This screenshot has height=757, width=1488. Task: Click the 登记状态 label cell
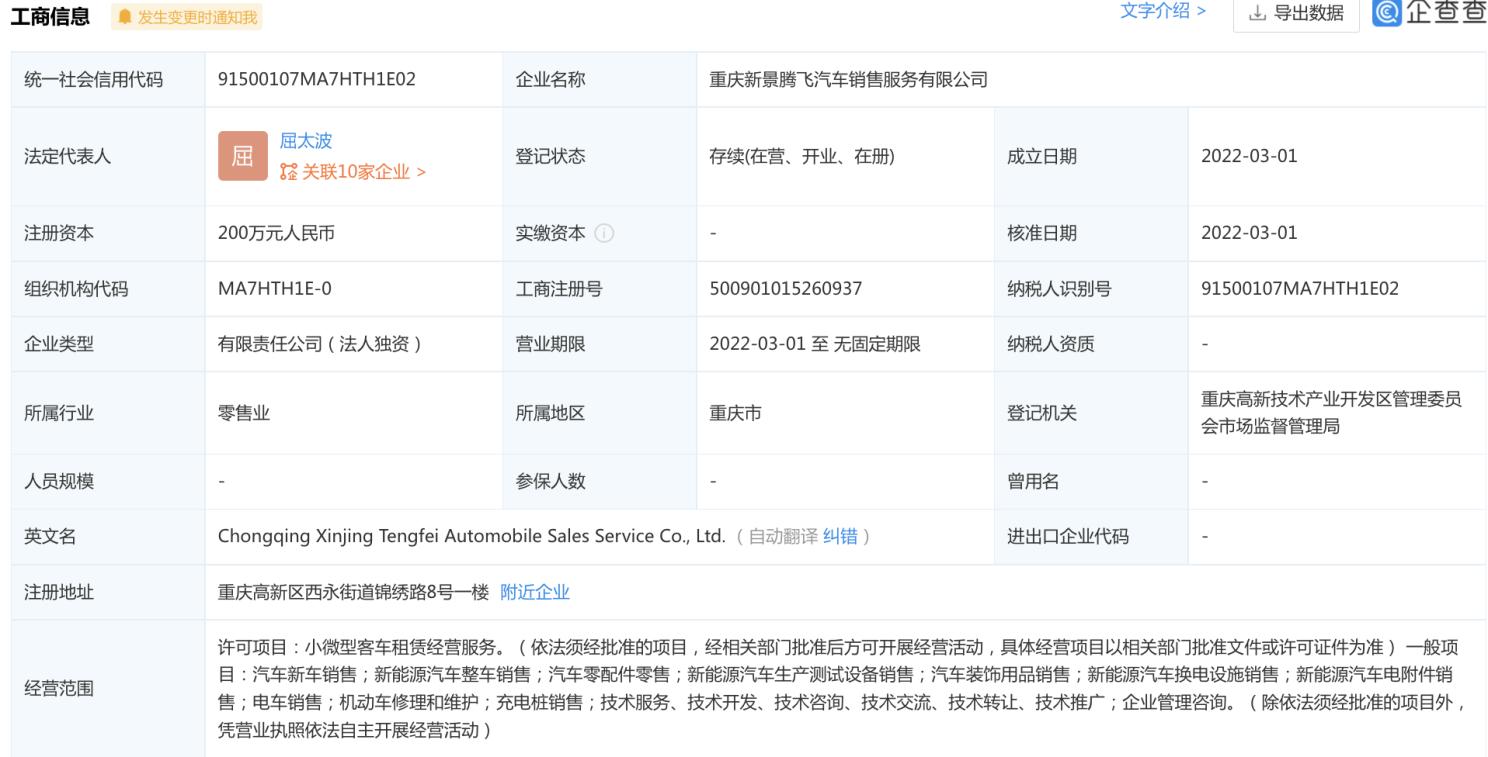point(599,156)
